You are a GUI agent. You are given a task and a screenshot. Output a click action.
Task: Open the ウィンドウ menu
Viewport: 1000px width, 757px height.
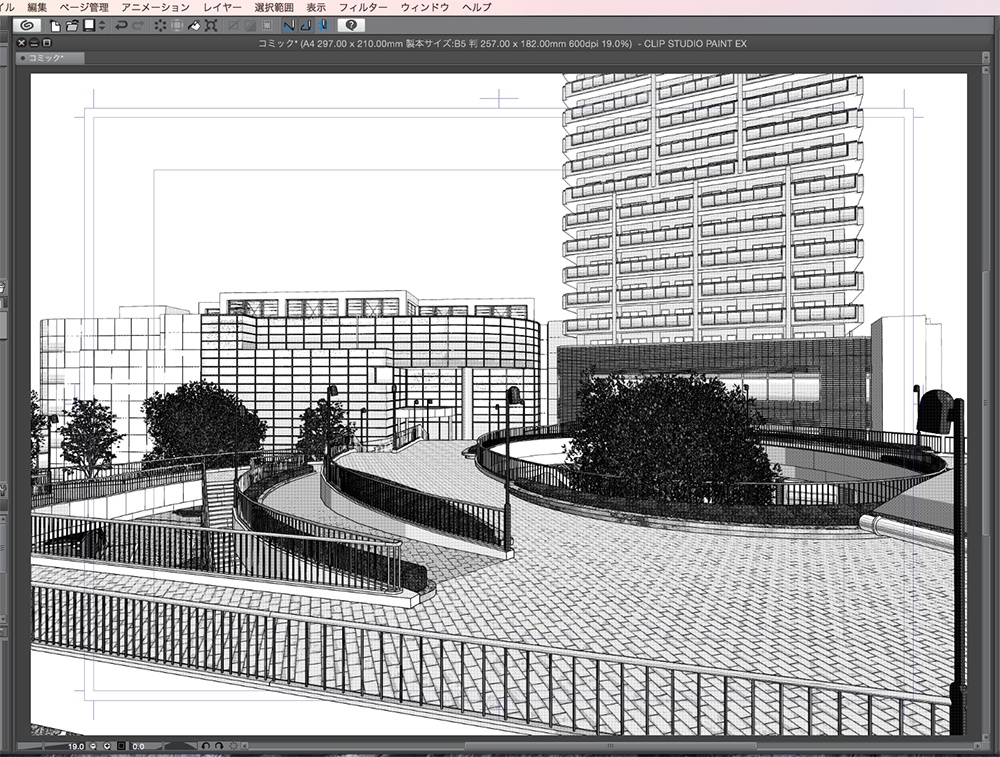(425, 7)
